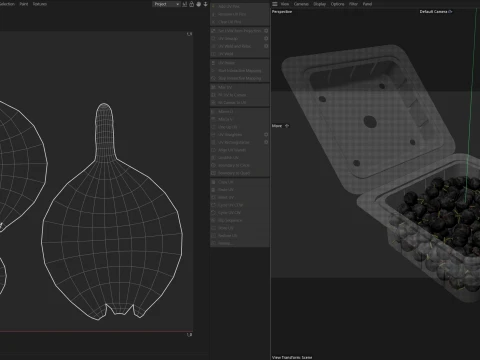This screenshot has width=480, height=360.
Task: Run the Fit UV to Canvas command
Action: [x=232, y=95]
